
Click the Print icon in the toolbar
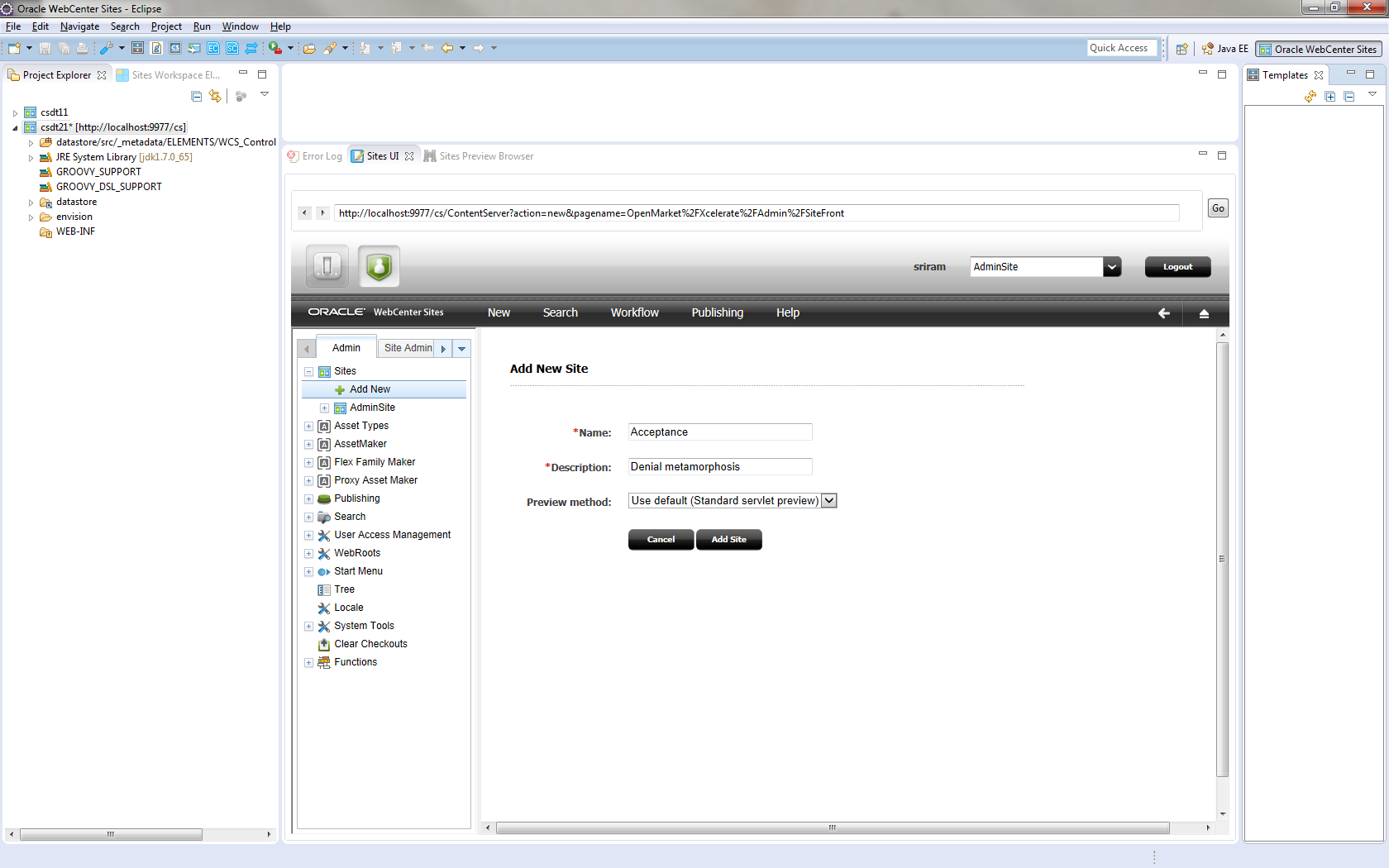[82, 48]
